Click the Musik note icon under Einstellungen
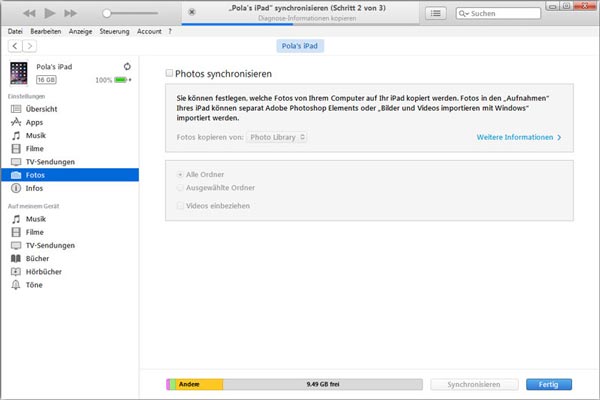The image size is (600, 400). click(x=16, y=136)
